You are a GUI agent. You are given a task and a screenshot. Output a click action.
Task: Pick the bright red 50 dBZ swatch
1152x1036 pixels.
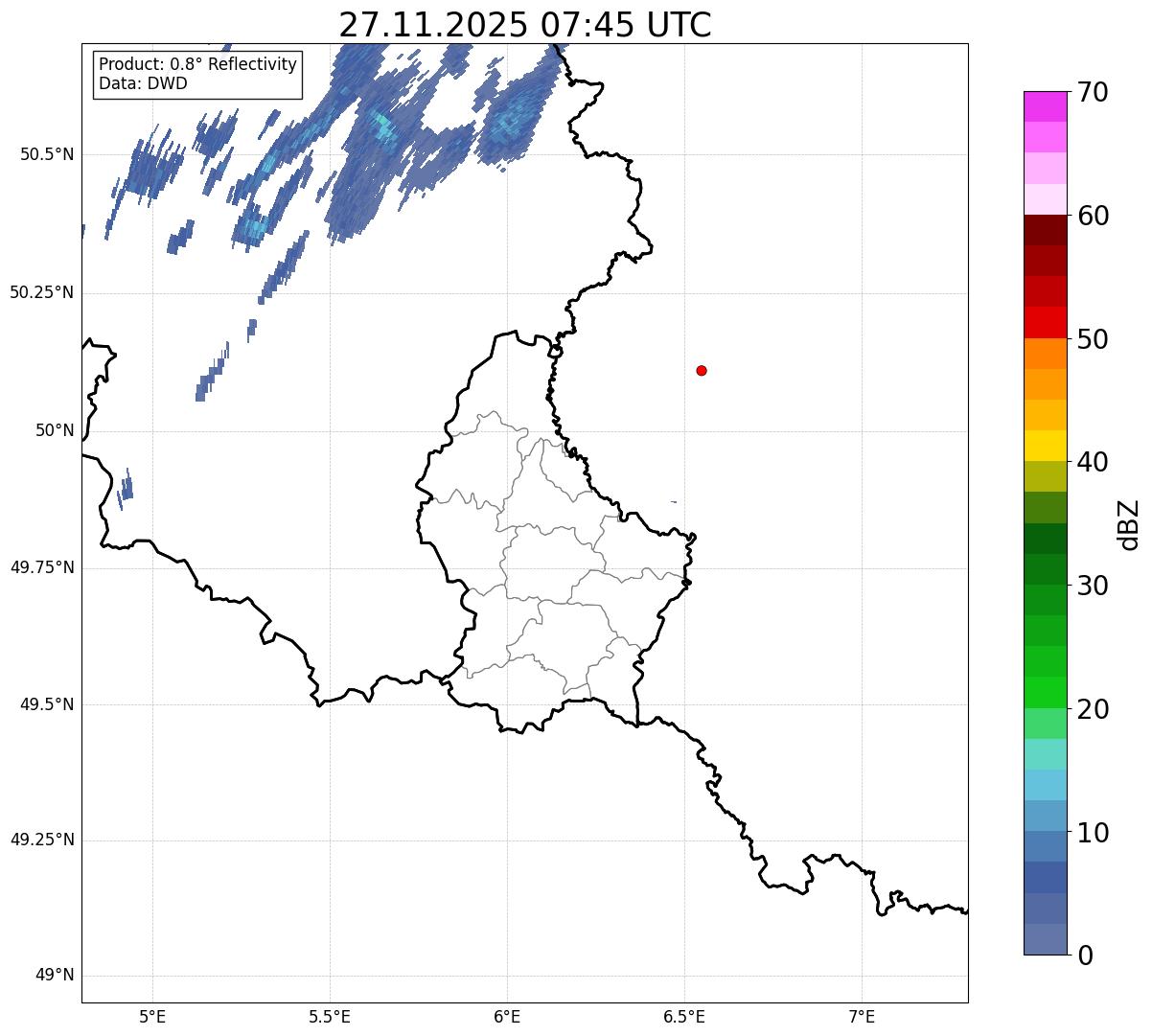pyautogui.click(x=1046, y=323)
